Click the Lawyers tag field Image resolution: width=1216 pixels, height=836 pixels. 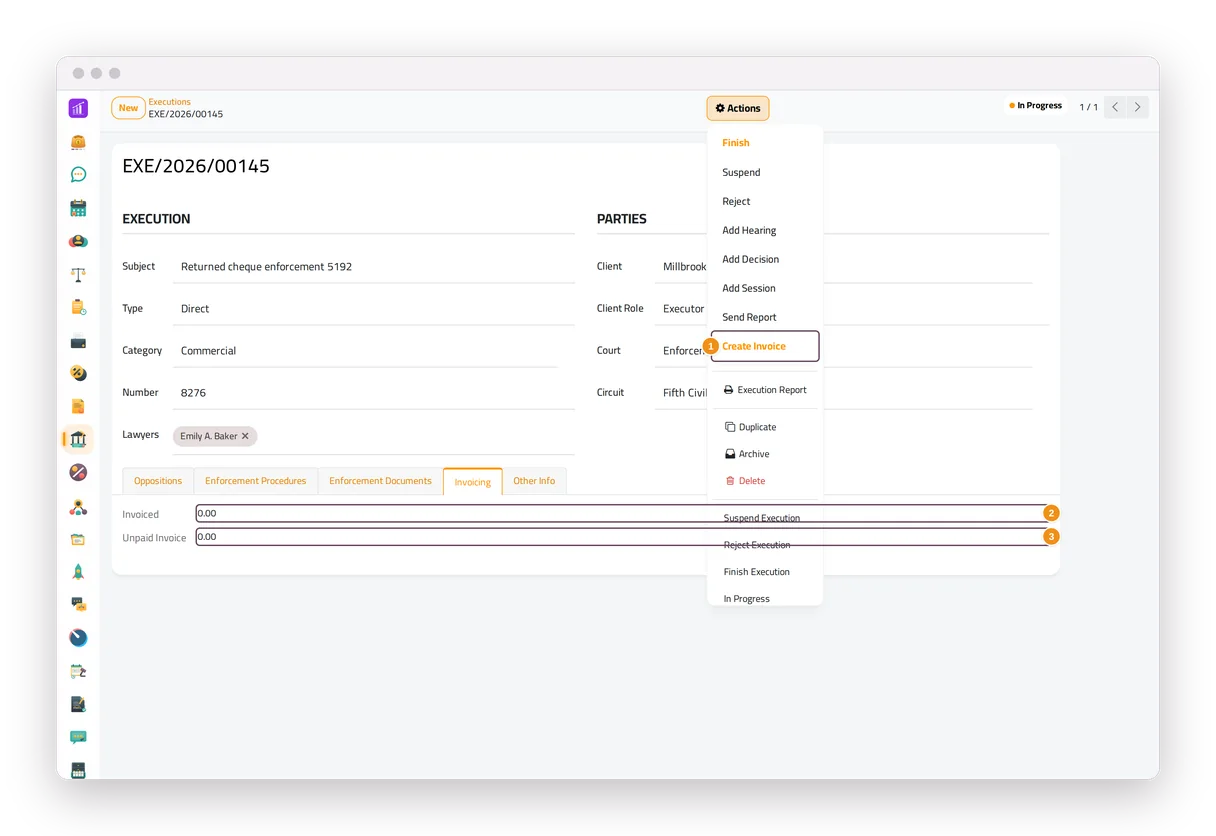pyautogui.click(x=372, y=436)
